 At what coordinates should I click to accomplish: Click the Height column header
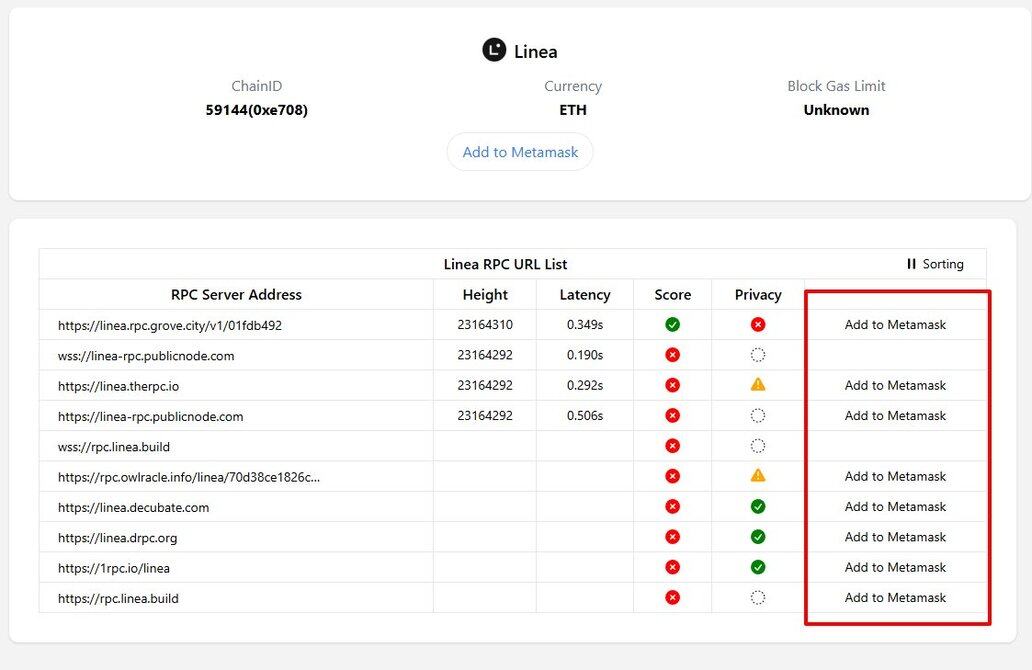click(485, 294)
